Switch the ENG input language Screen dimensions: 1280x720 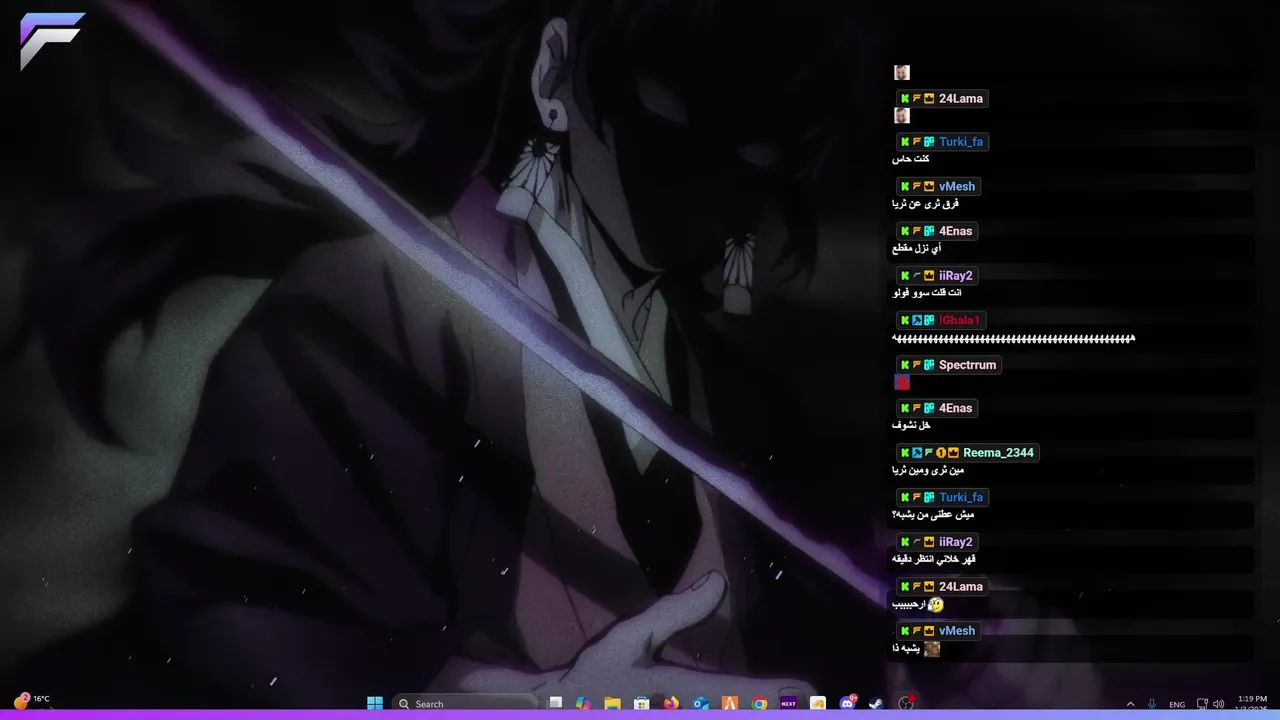(1177, 703)
